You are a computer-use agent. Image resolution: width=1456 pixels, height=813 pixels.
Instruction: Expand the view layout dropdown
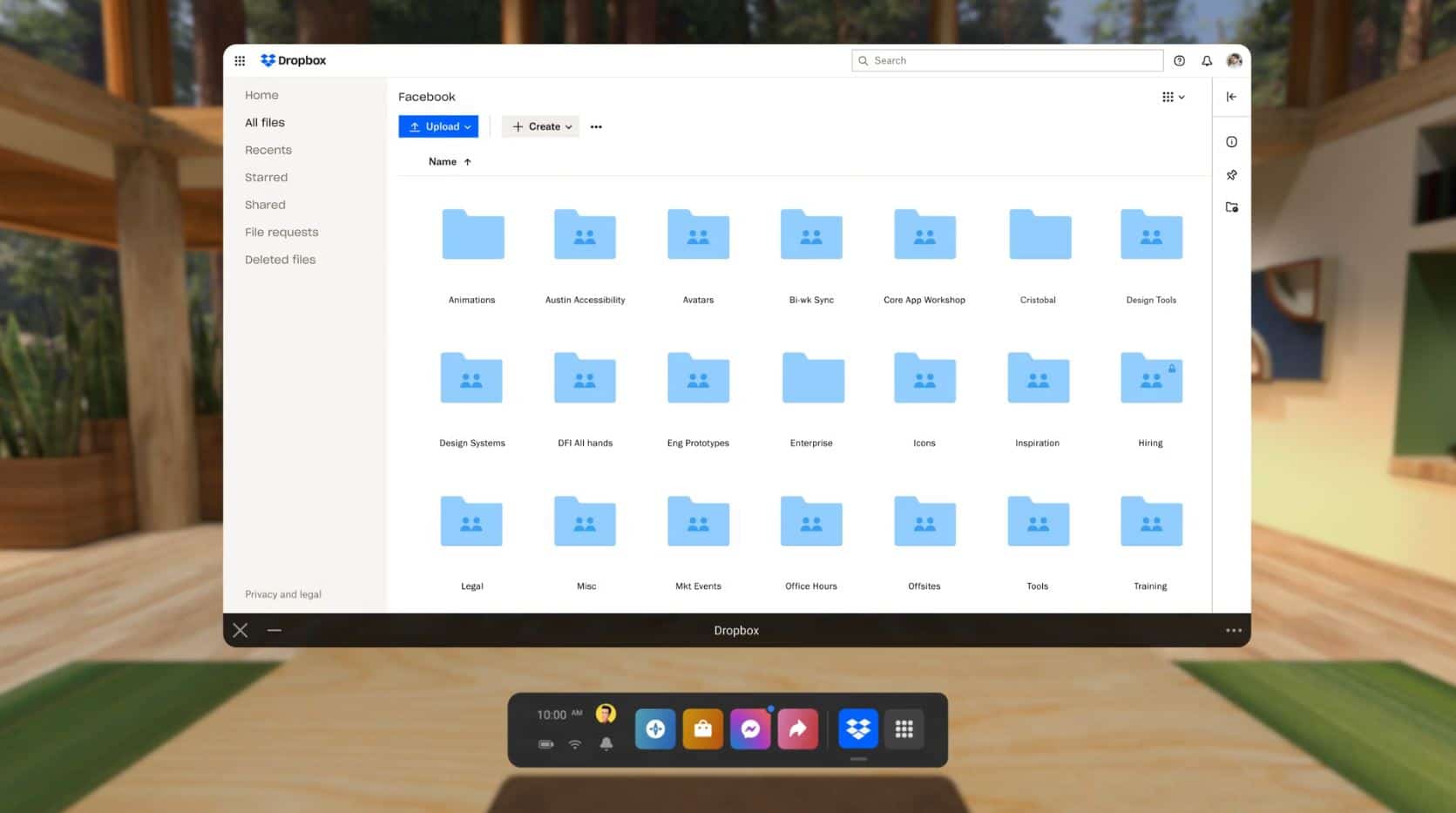click(x=1174, y=97)
